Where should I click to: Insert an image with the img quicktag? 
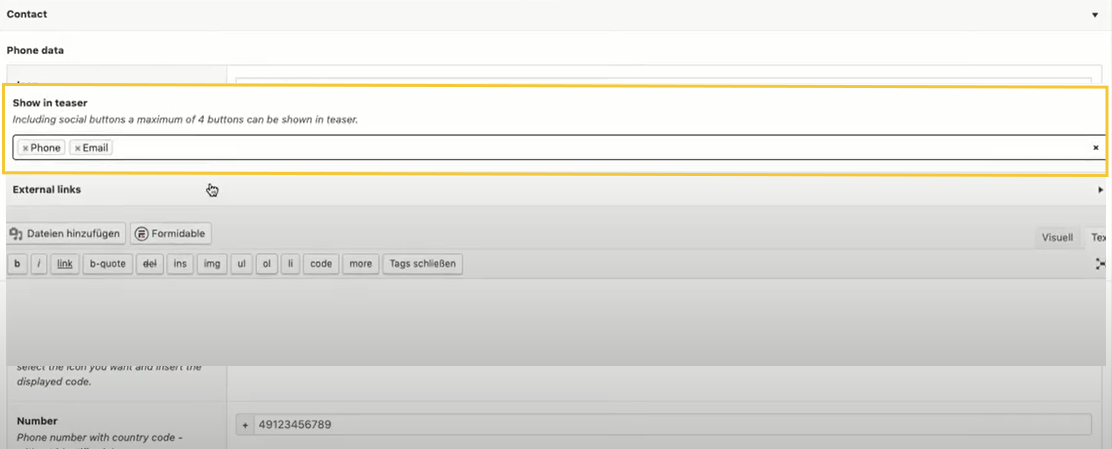(211, 264)
